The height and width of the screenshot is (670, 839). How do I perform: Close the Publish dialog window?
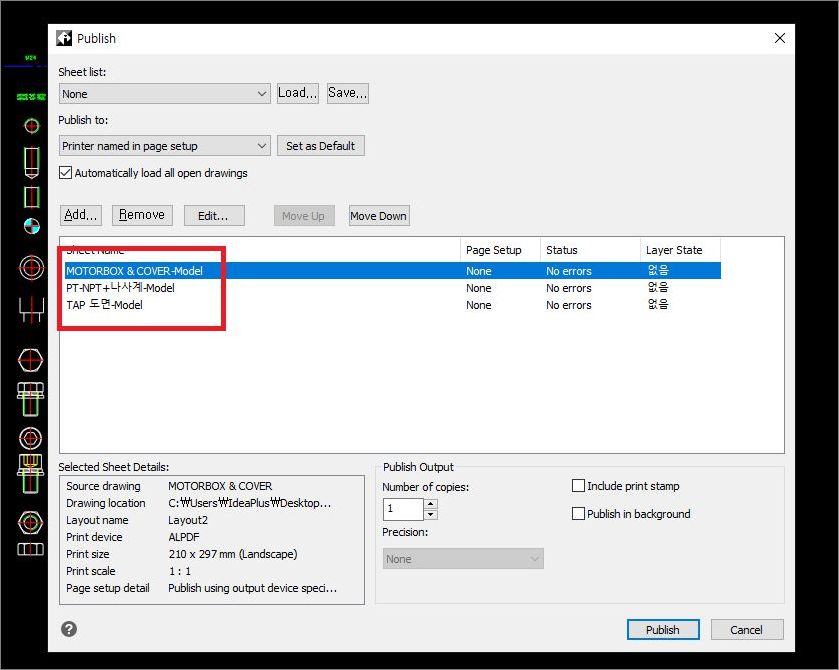coord(780,38)
